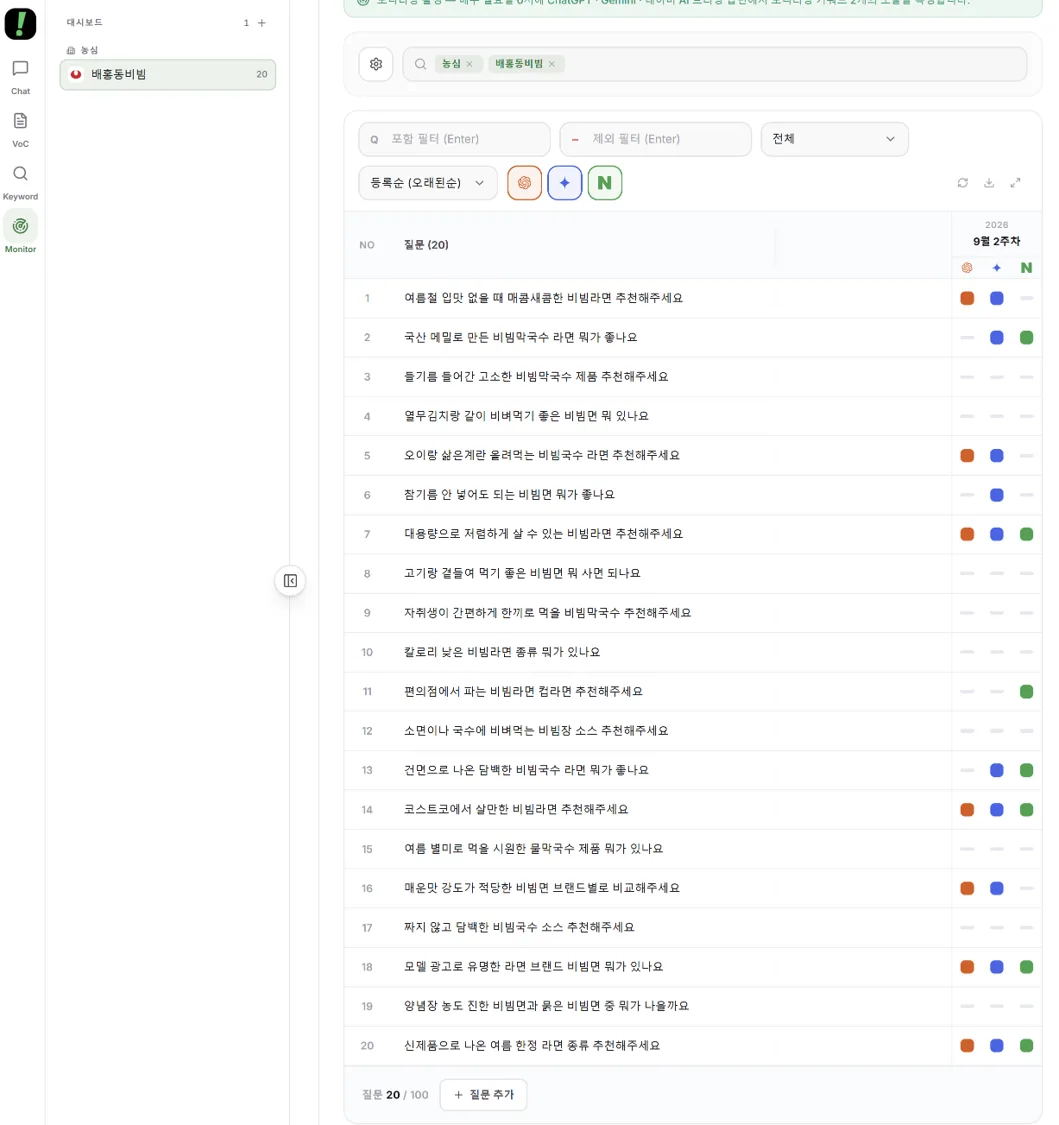Open the Chat section in sidebar
The height and width of the screenshot is (1125, 1059).
pos(20,77)
